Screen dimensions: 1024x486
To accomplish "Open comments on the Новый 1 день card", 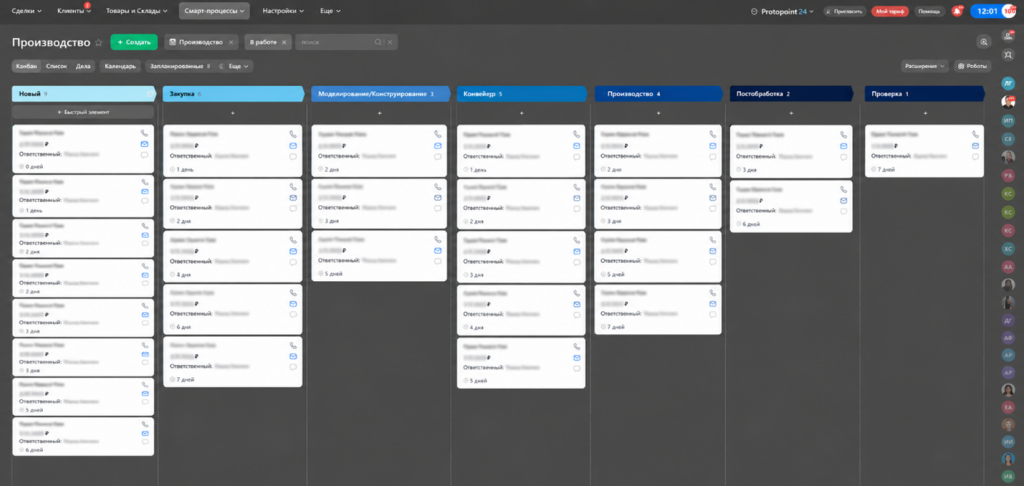I will coord(144,202).
